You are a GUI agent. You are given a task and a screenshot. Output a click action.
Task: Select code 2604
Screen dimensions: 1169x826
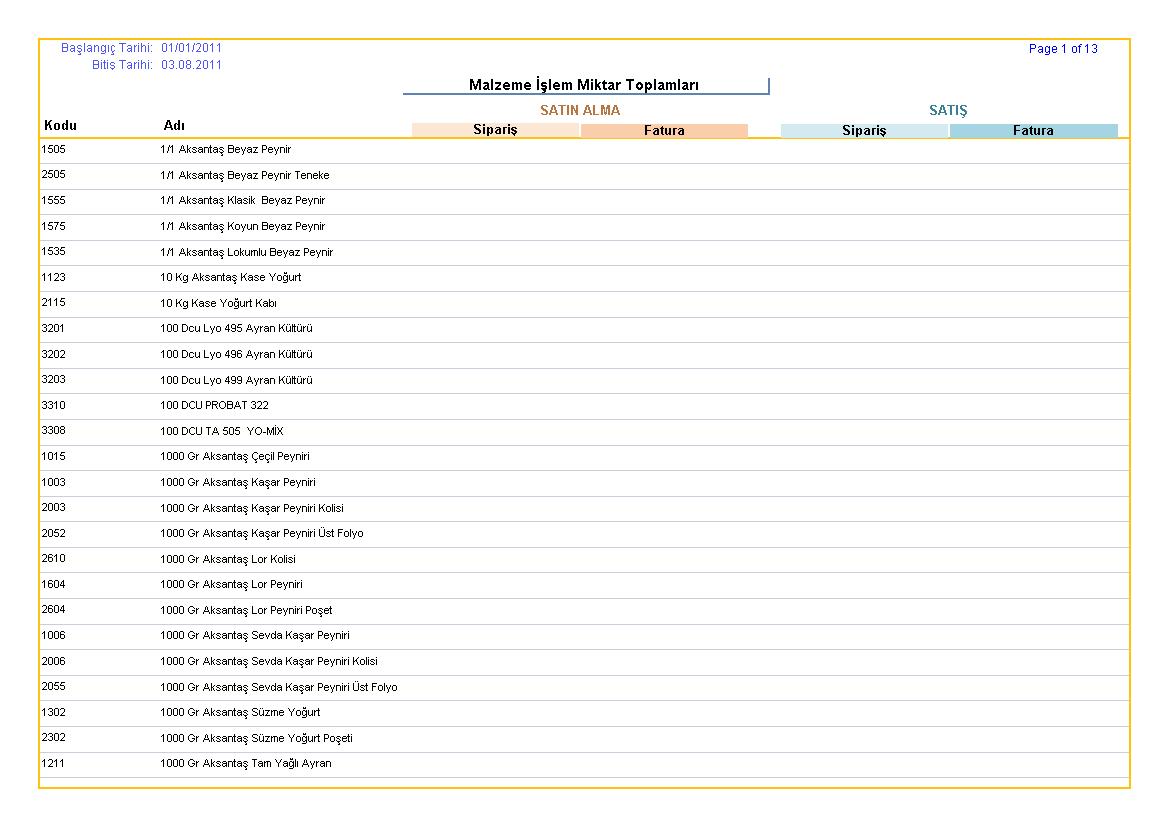tap(54, 609)
